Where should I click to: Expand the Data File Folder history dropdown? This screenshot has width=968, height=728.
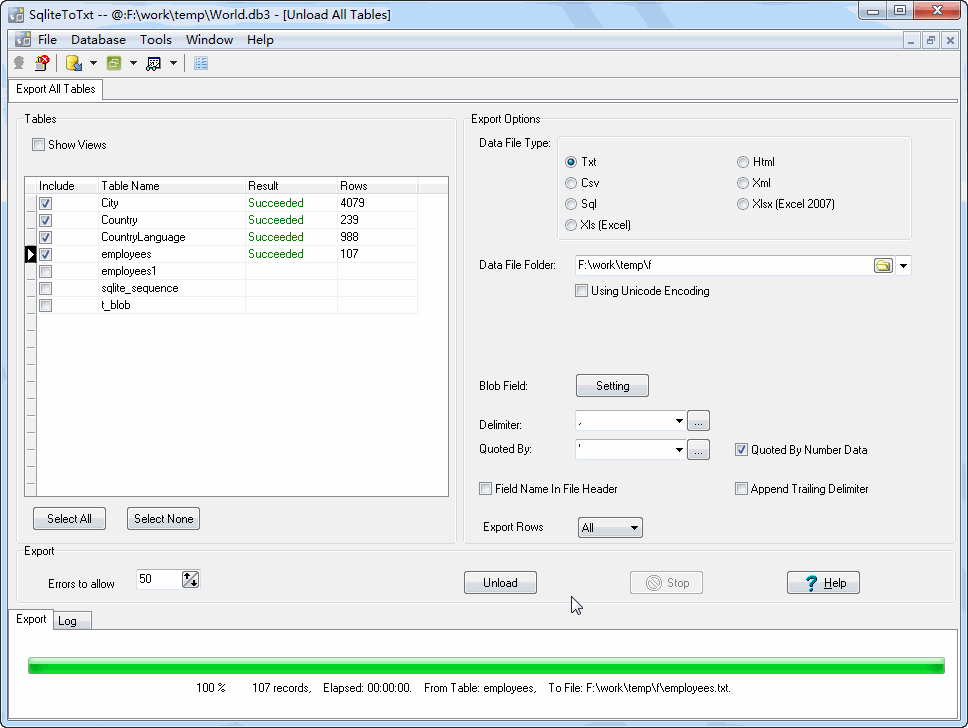click(904, 266)
